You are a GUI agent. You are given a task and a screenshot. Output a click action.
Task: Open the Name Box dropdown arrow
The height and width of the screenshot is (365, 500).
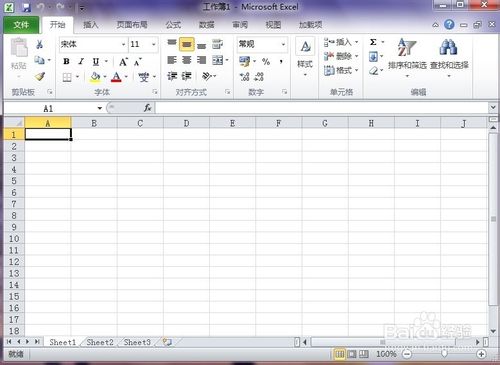[x=99, y=108]
